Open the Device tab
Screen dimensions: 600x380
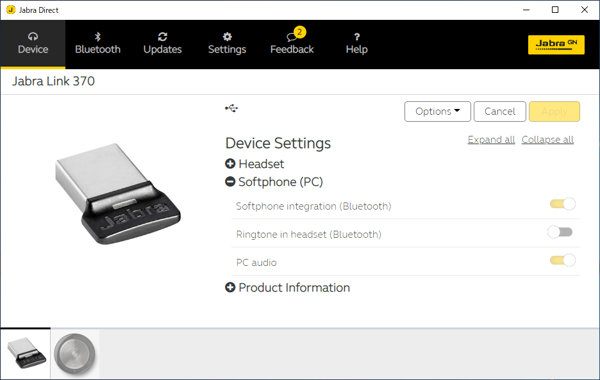tap(33, 44)
